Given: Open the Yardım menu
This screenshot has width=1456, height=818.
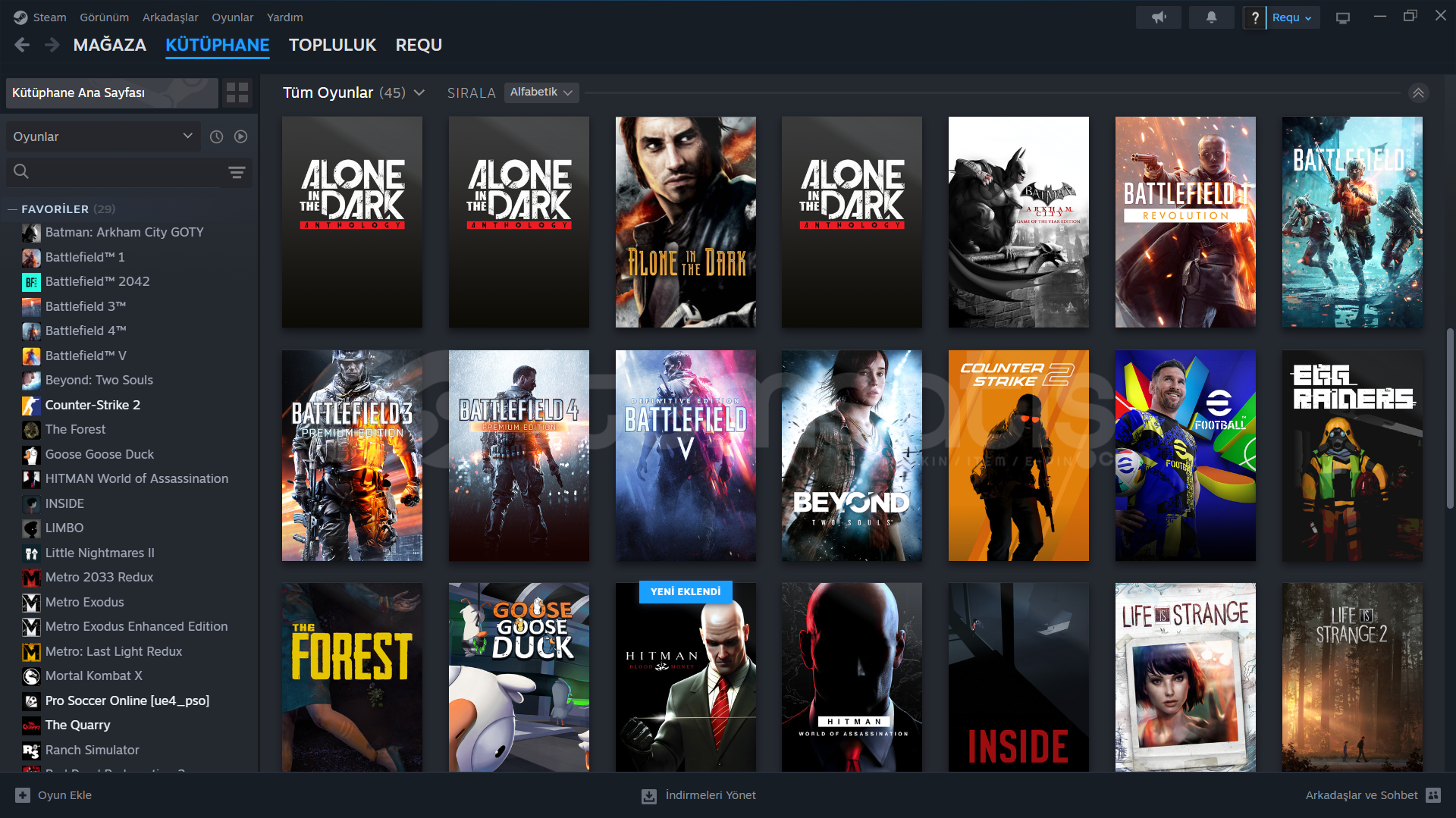Looking at the screenshot, I should (284, 17).
